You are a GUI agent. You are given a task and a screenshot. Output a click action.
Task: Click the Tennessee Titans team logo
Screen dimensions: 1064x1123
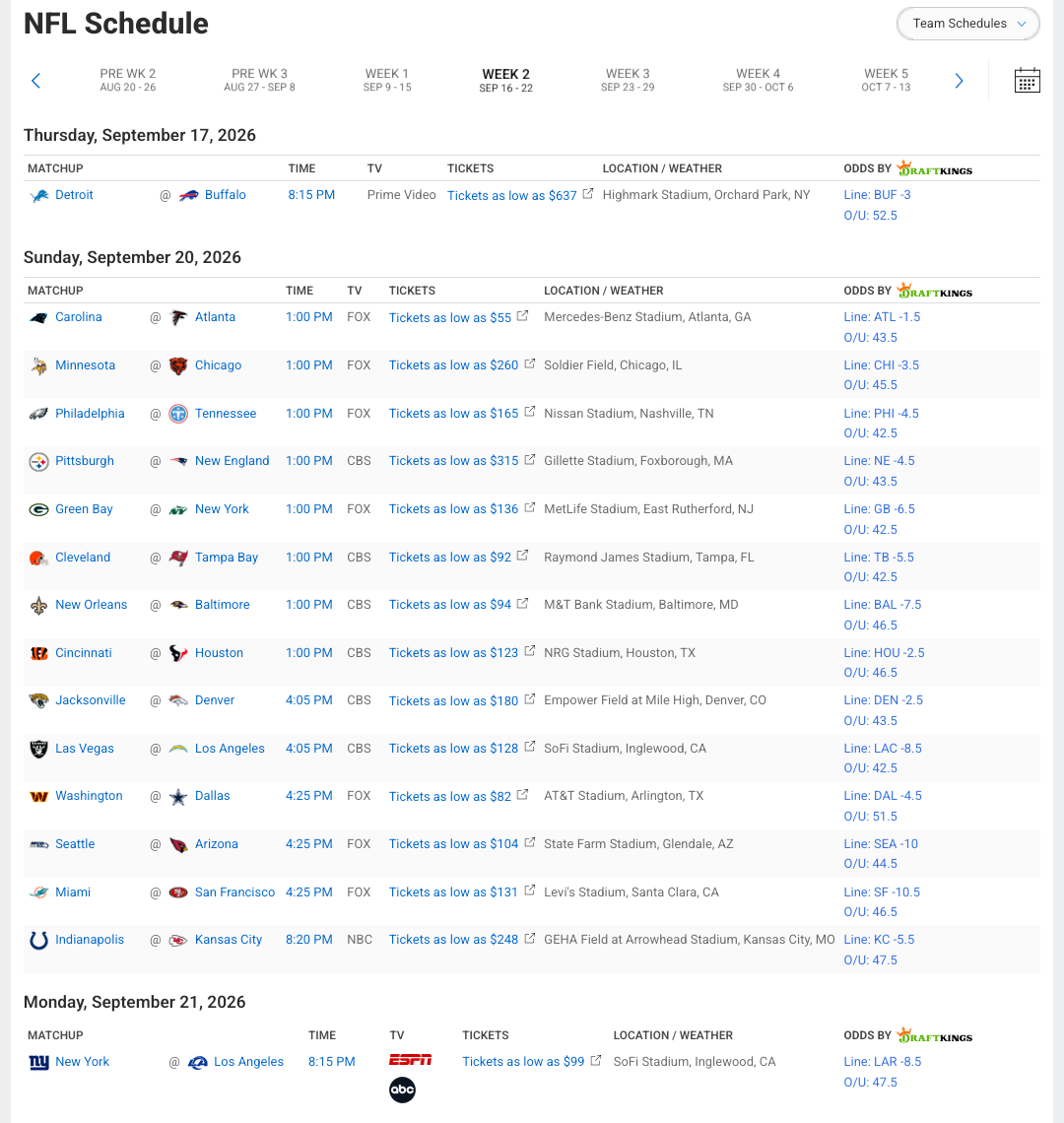[x=178, y=414]
